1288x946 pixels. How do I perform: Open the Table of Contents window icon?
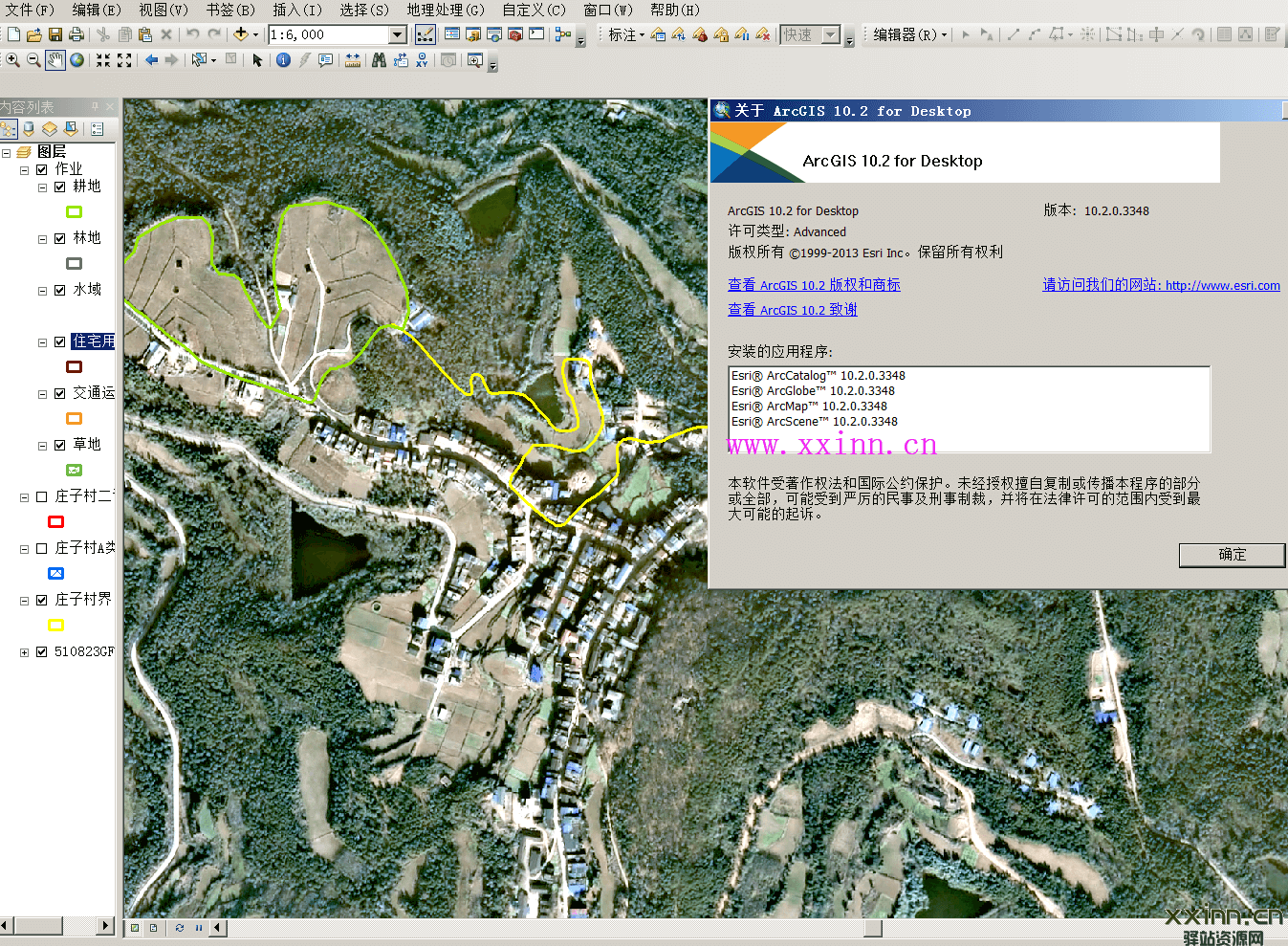[x=452, y=34]
